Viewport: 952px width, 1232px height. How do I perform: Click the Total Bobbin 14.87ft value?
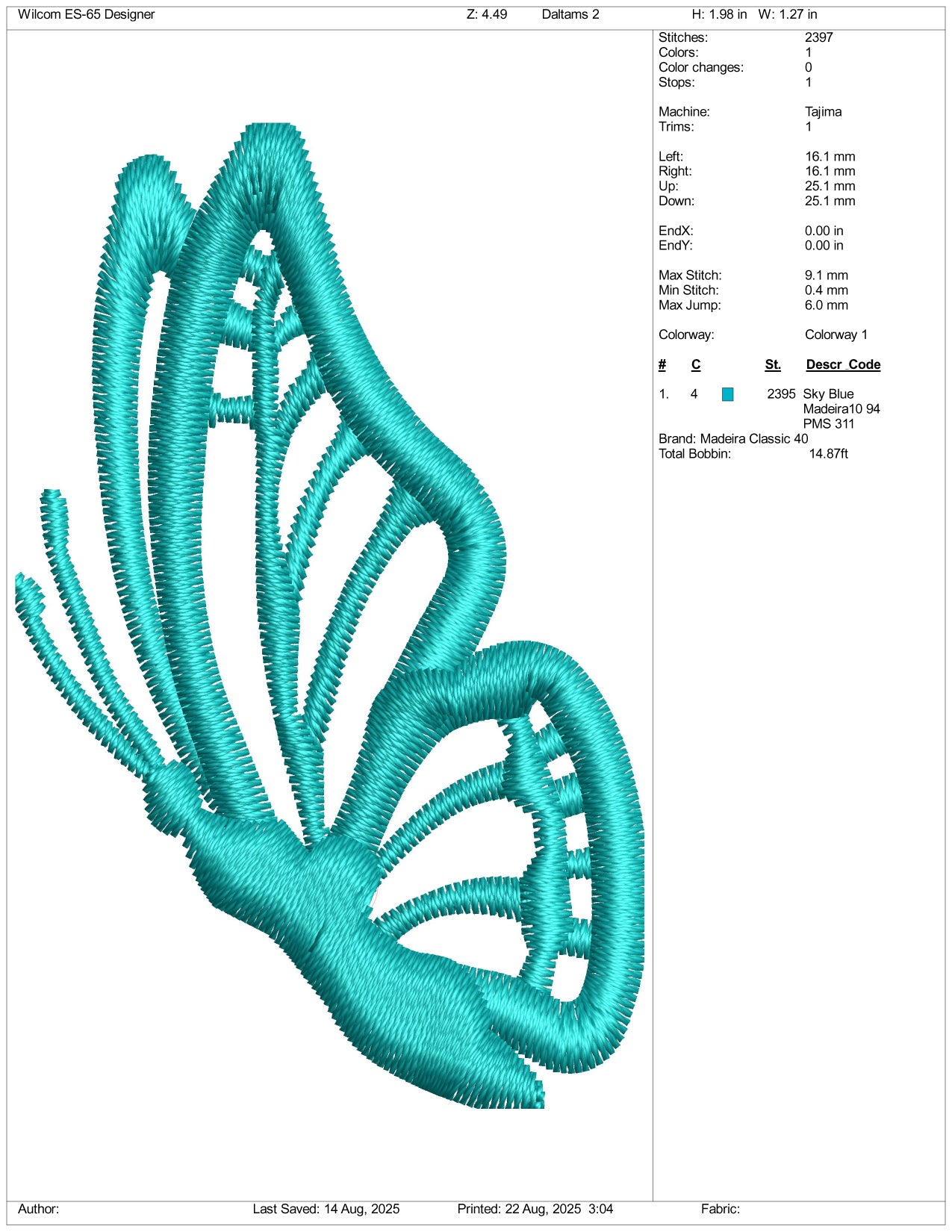[828, 453]
